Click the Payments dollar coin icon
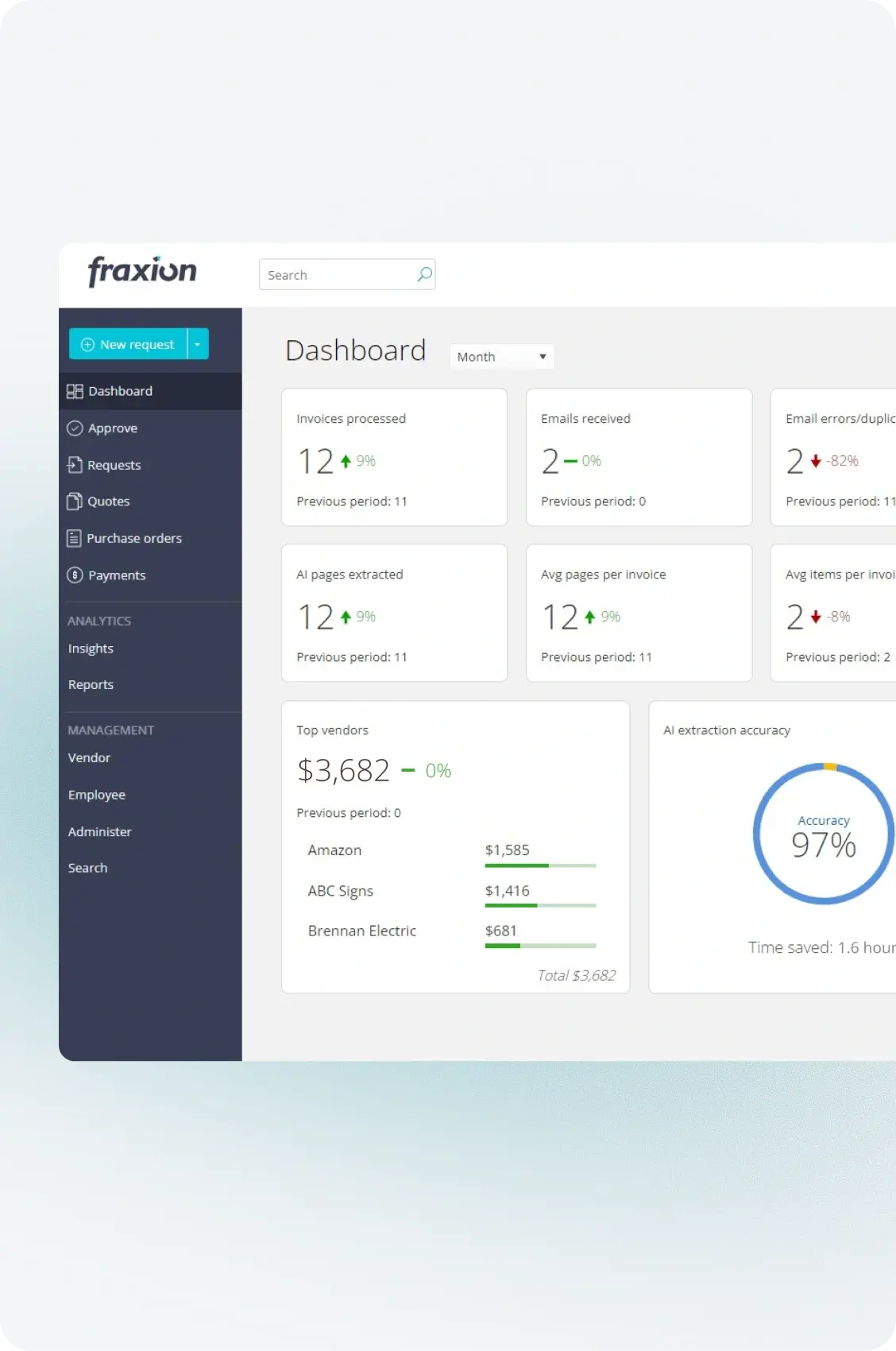This screenshot has height=1351, width=896. [75, 575]
